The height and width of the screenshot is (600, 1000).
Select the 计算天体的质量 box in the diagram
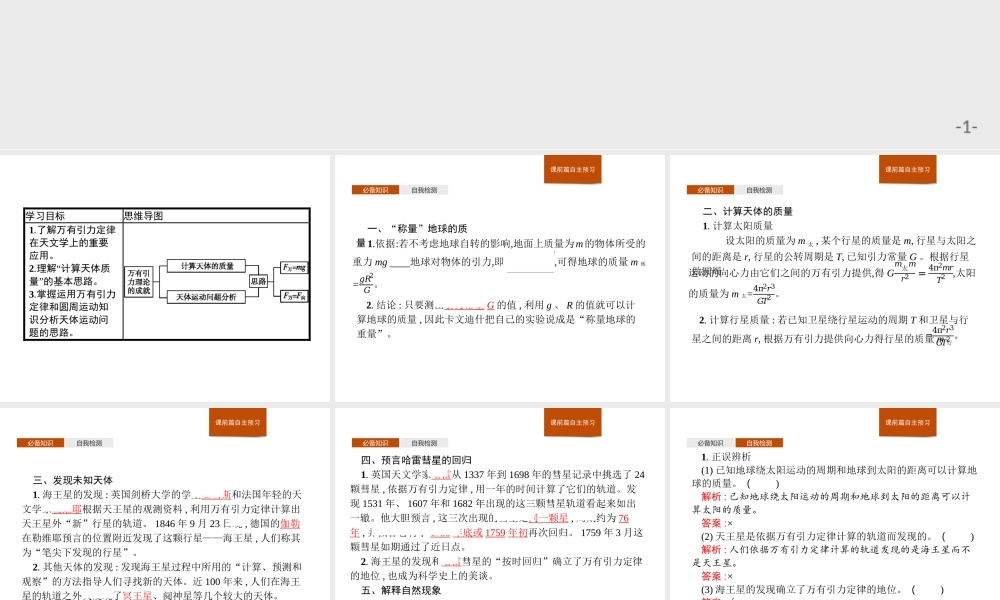206,265
